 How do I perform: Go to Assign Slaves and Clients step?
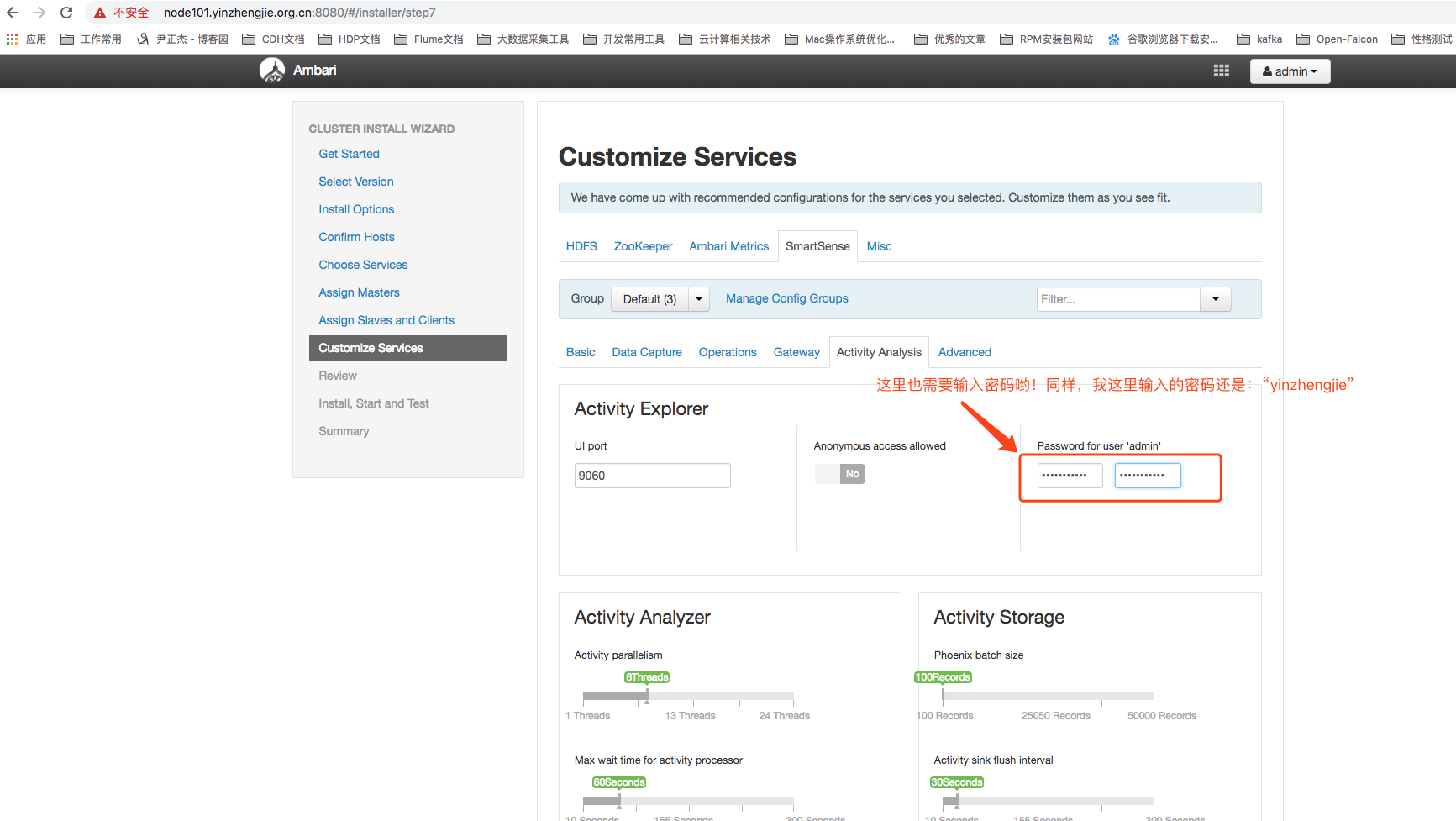click(x=386, y=320)
